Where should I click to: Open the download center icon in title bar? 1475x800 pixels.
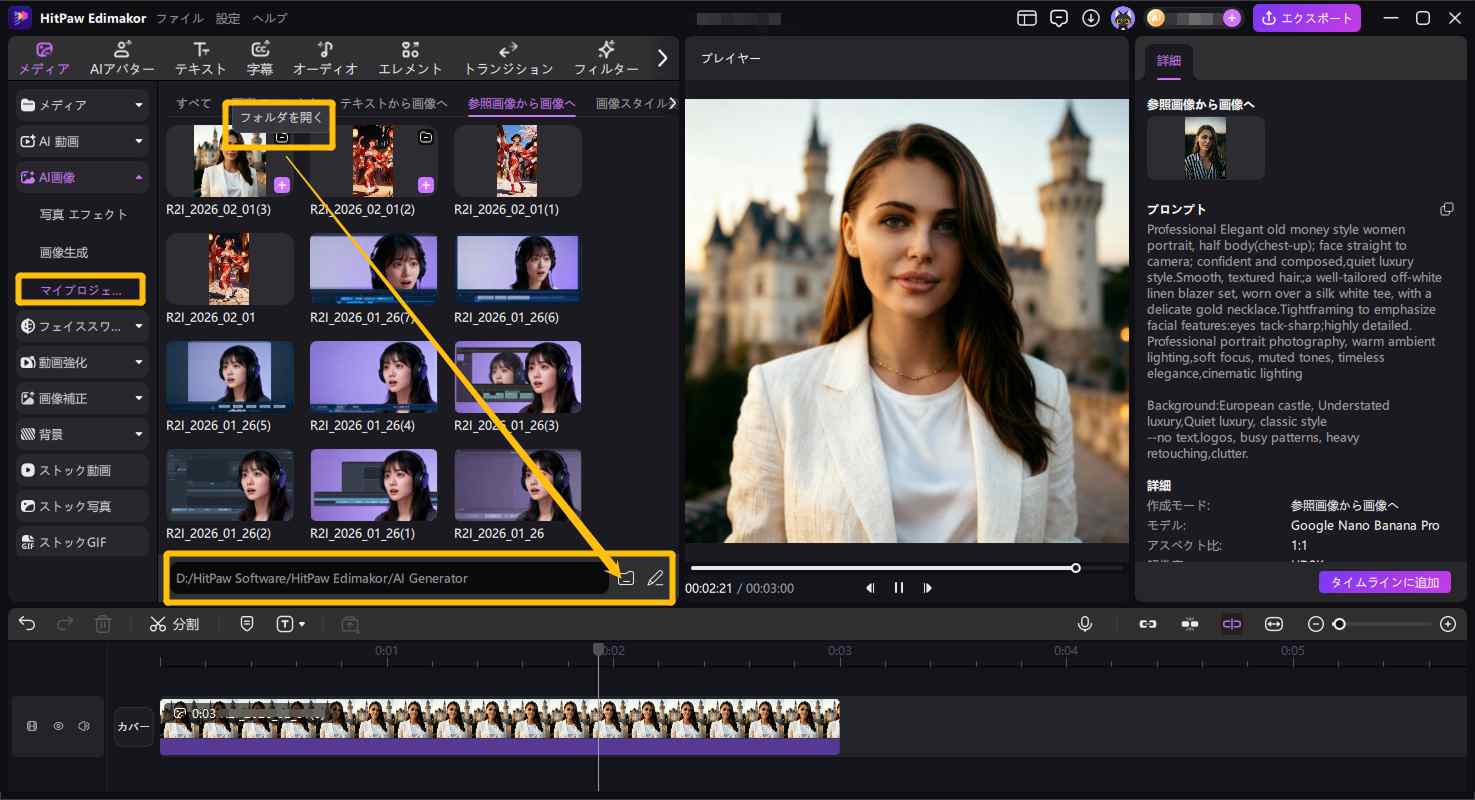[1091, 18]
